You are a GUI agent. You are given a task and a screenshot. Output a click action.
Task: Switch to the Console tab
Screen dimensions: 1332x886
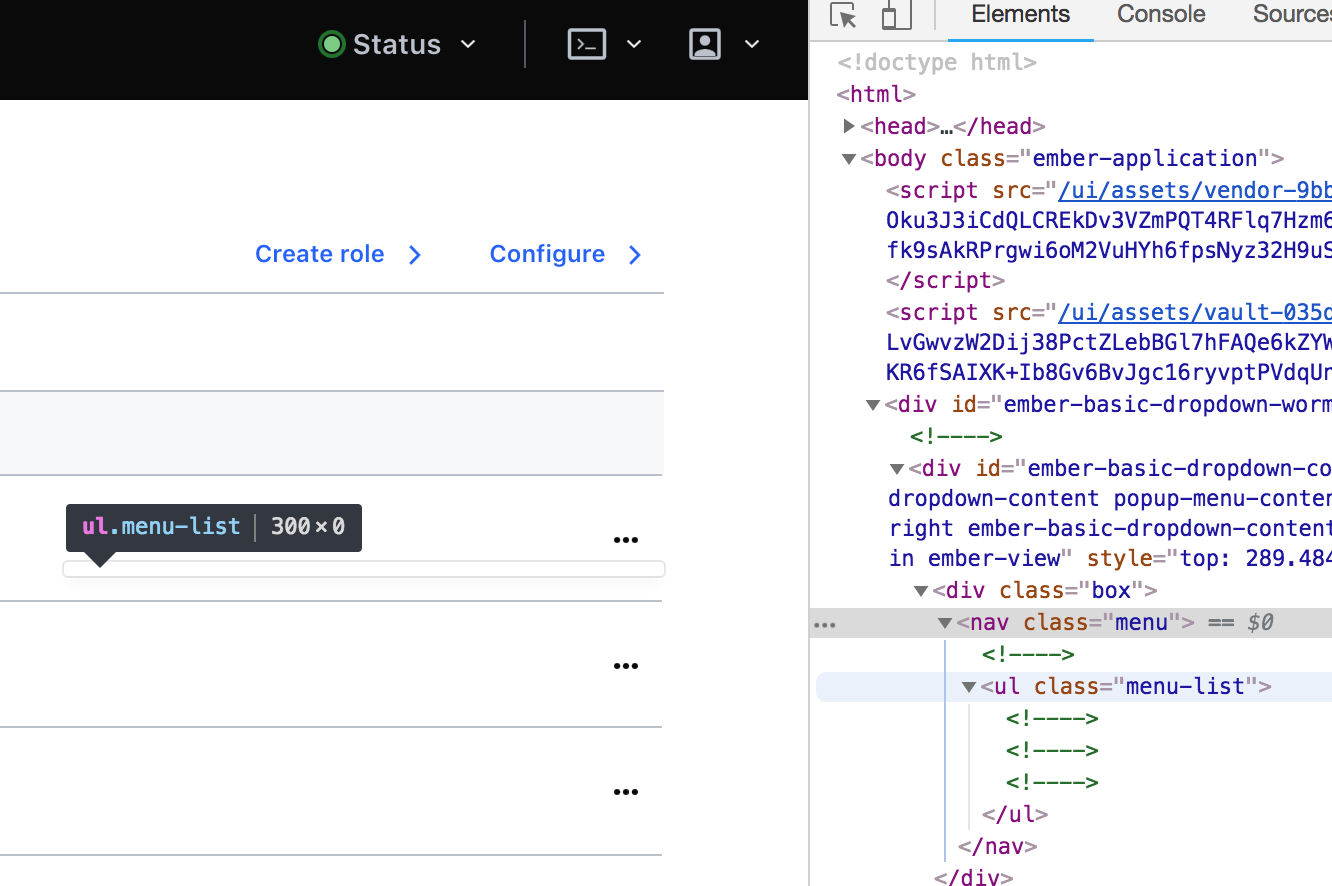pyautogui.click(x=1161, y=15)
